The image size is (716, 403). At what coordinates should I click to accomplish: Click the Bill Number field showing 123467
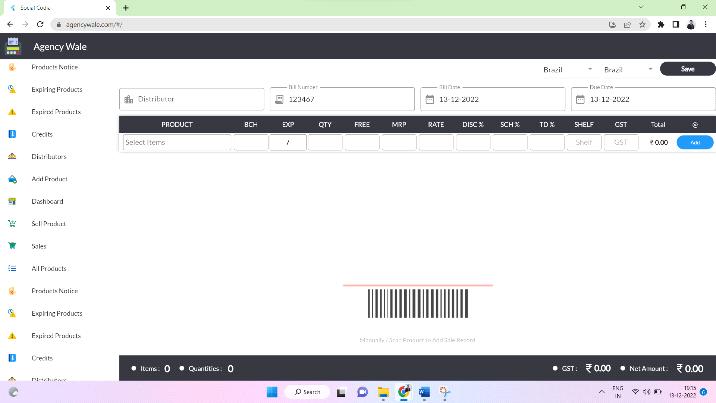tap(342, 99)
